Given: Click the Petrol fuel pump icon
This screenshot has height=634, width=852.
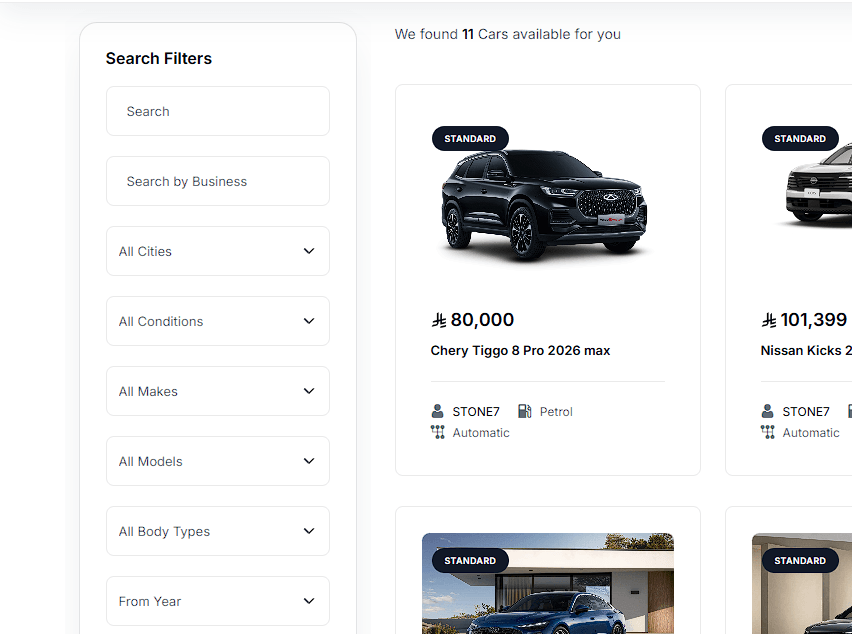Looking at the screenshot, I should [x=524, y=411].
